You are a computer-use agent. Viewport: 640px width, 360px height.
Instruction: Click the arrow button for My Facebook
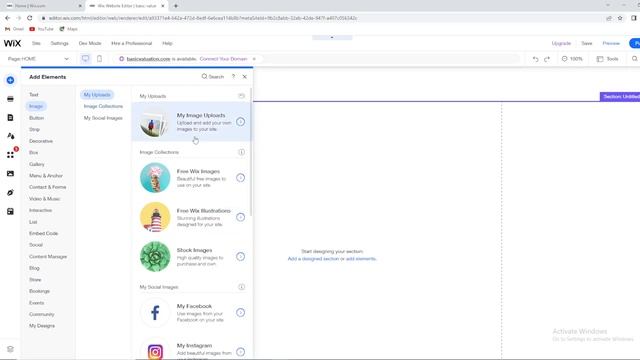click(240, 313)
